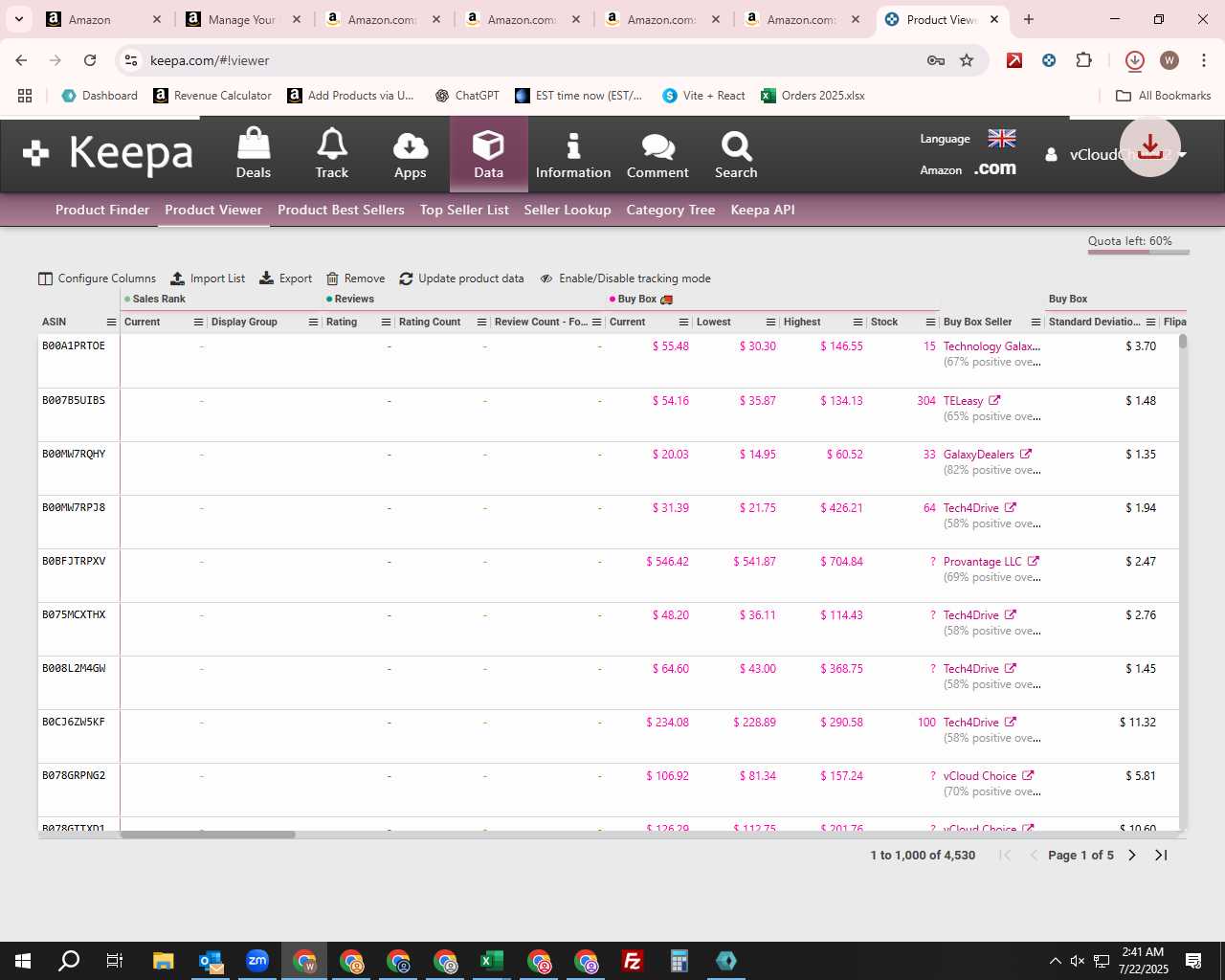The width and height of the screenshot is (1225, 980).
Task: Click the red download circle icon
Action: click(x=1150, y=146)
